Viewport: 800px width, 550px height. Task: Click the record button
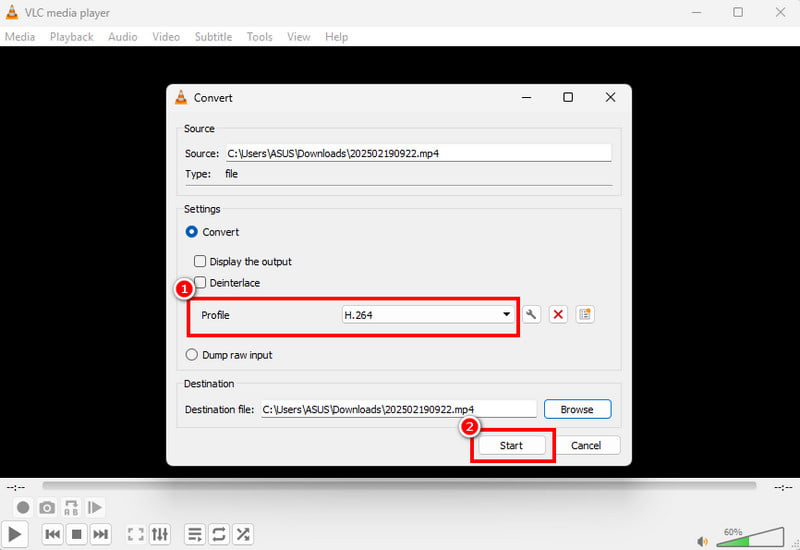[23, 507]
